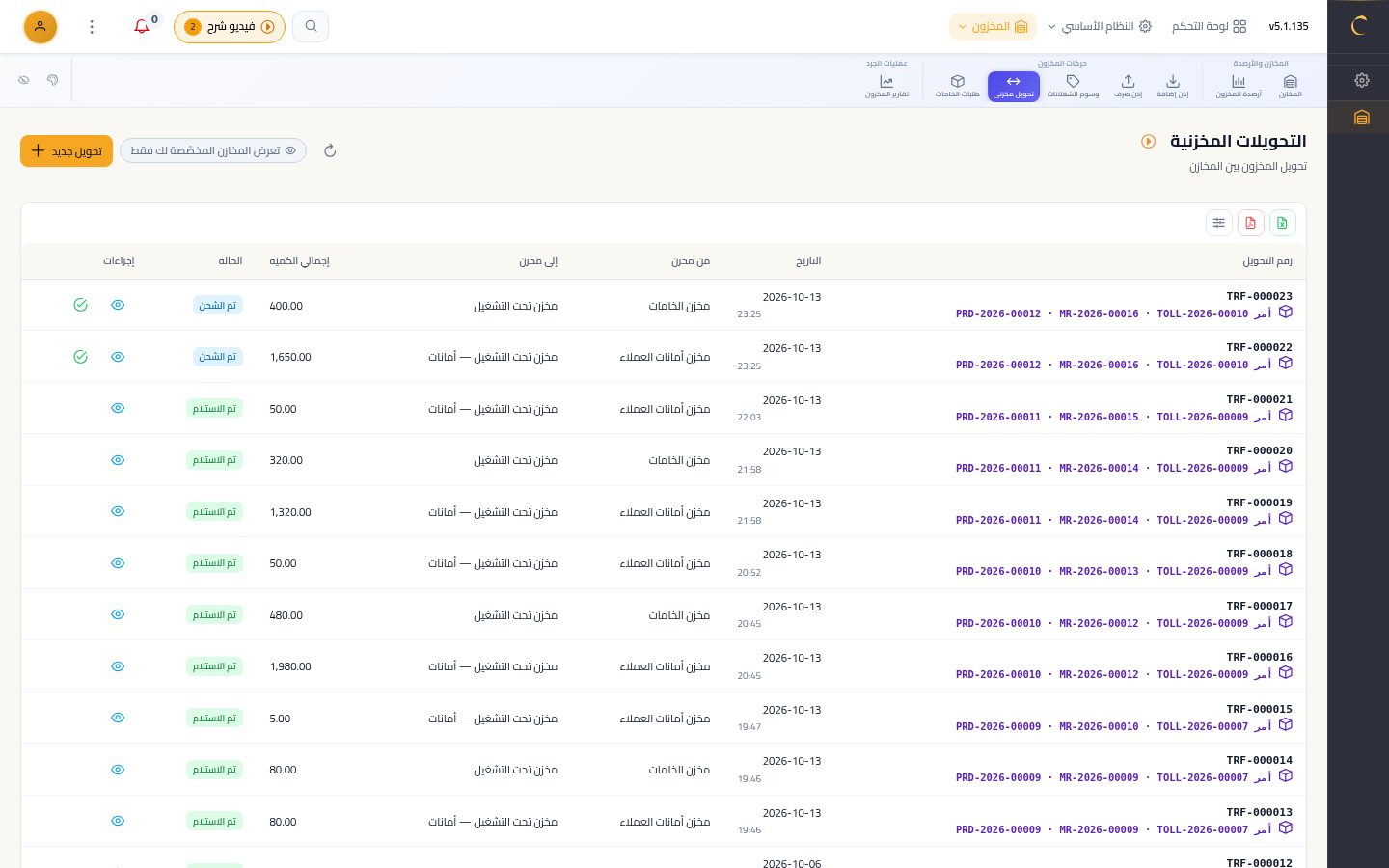The width and height of the screenshot is (1389, 868).
Task: Sort by التاريخ date column header
Action: pos(808,261)
